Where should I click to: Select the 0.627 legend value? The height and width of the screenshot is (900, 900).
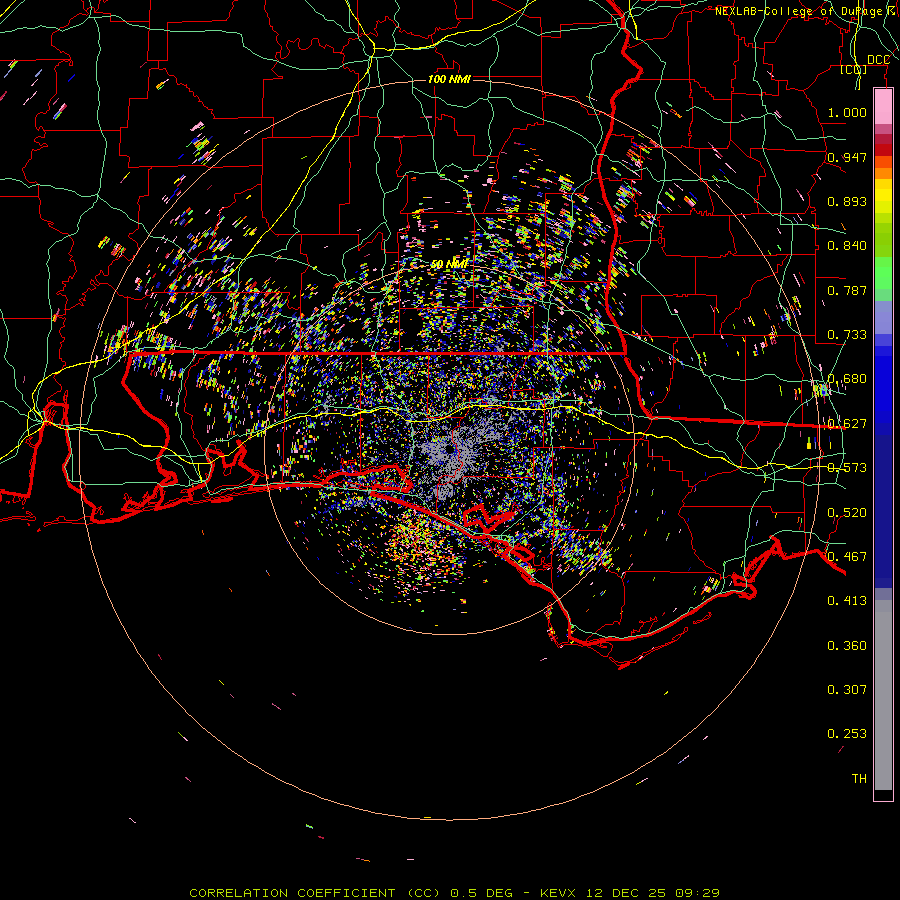[847, 424]
